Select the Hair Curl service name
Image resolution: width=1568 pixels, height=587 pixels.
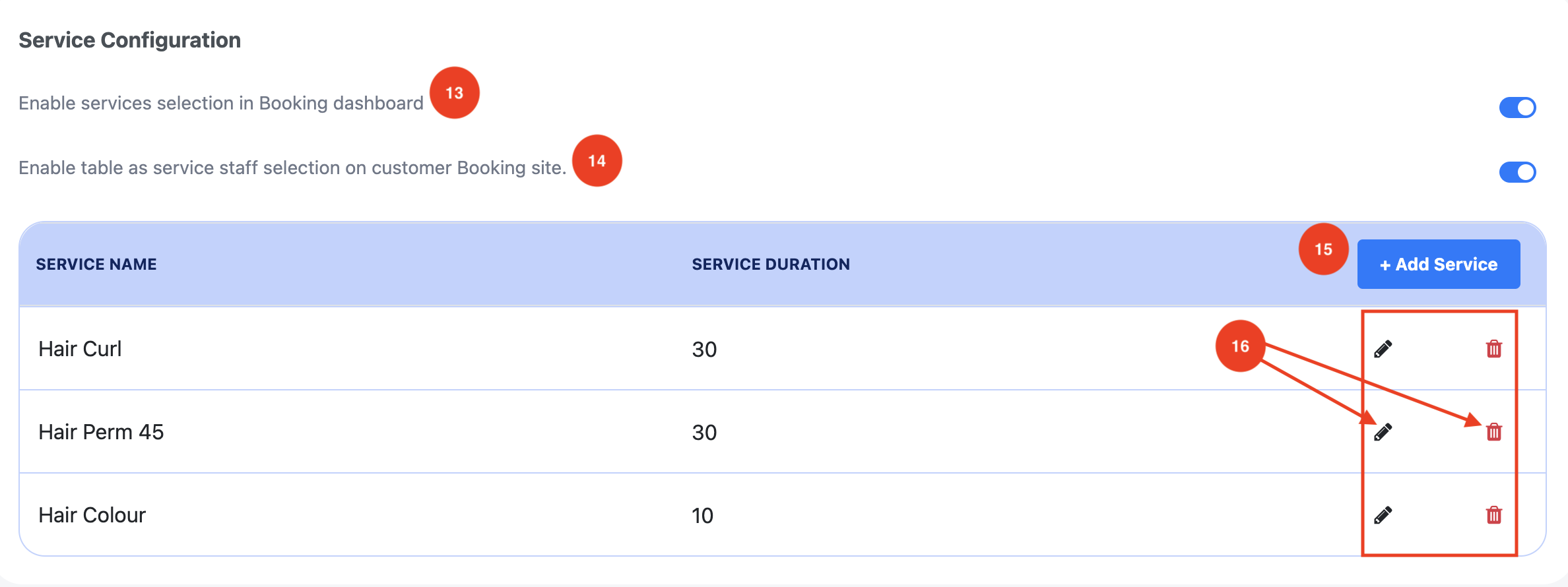coord(80,349)
